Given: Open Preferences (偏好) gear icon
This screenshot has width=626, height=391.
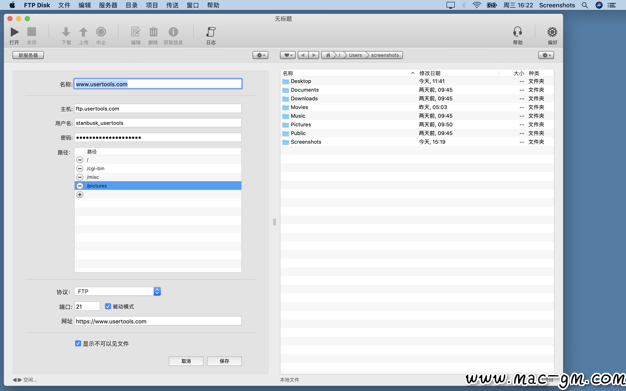Looking at the screenshot, I should point(552,32).
